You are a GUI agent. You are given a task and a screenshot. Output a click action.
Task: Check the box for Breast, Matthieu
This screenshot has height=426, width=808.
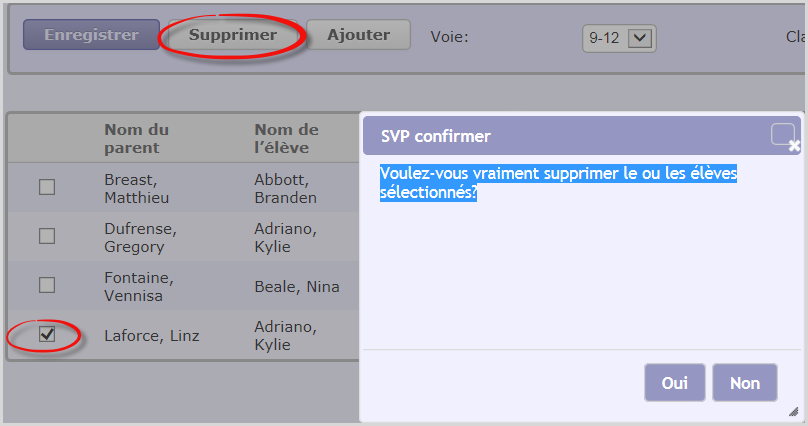click(x=47, y=187)
